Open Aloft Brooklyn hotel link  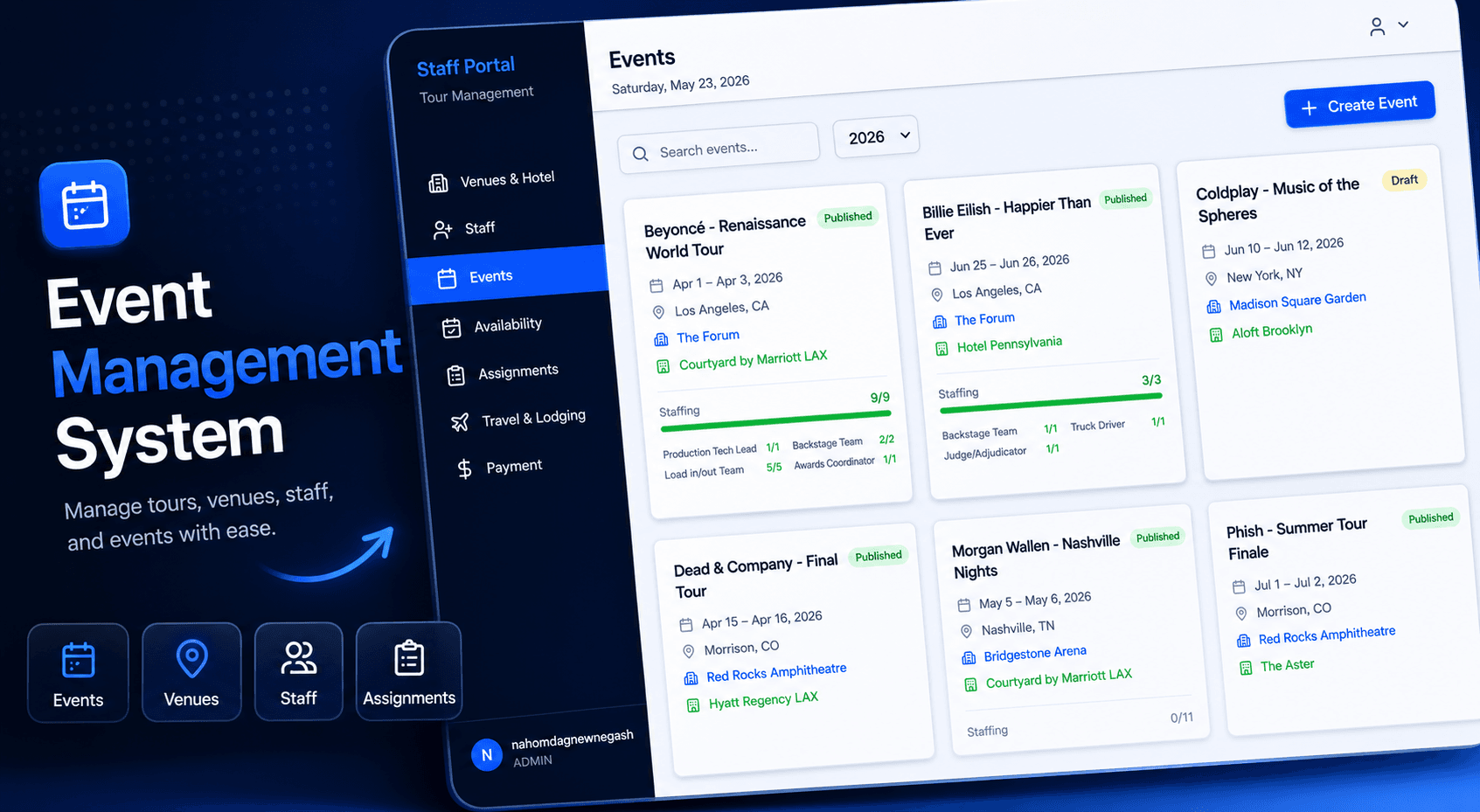1272,331
